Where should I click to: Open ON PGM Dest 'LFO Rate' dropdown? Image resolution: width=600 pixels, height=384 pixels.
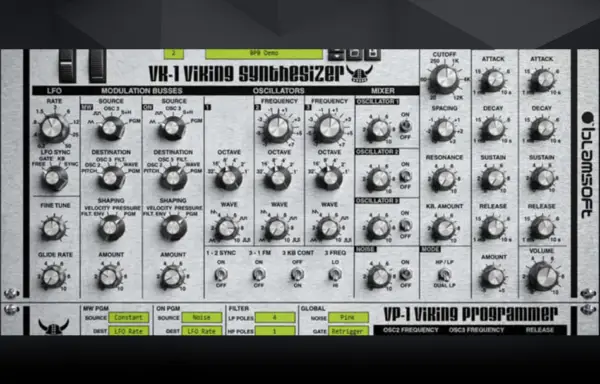point(202,331)
